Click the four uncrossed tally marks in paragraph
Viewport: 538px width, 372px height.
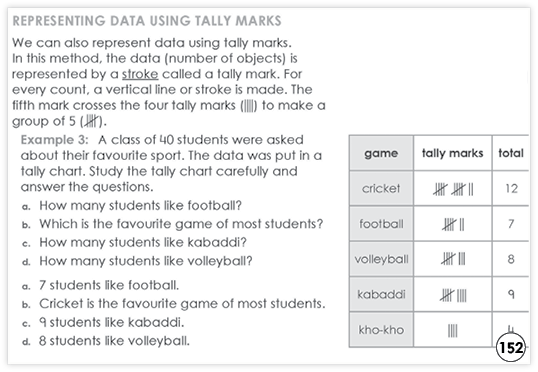249,106
